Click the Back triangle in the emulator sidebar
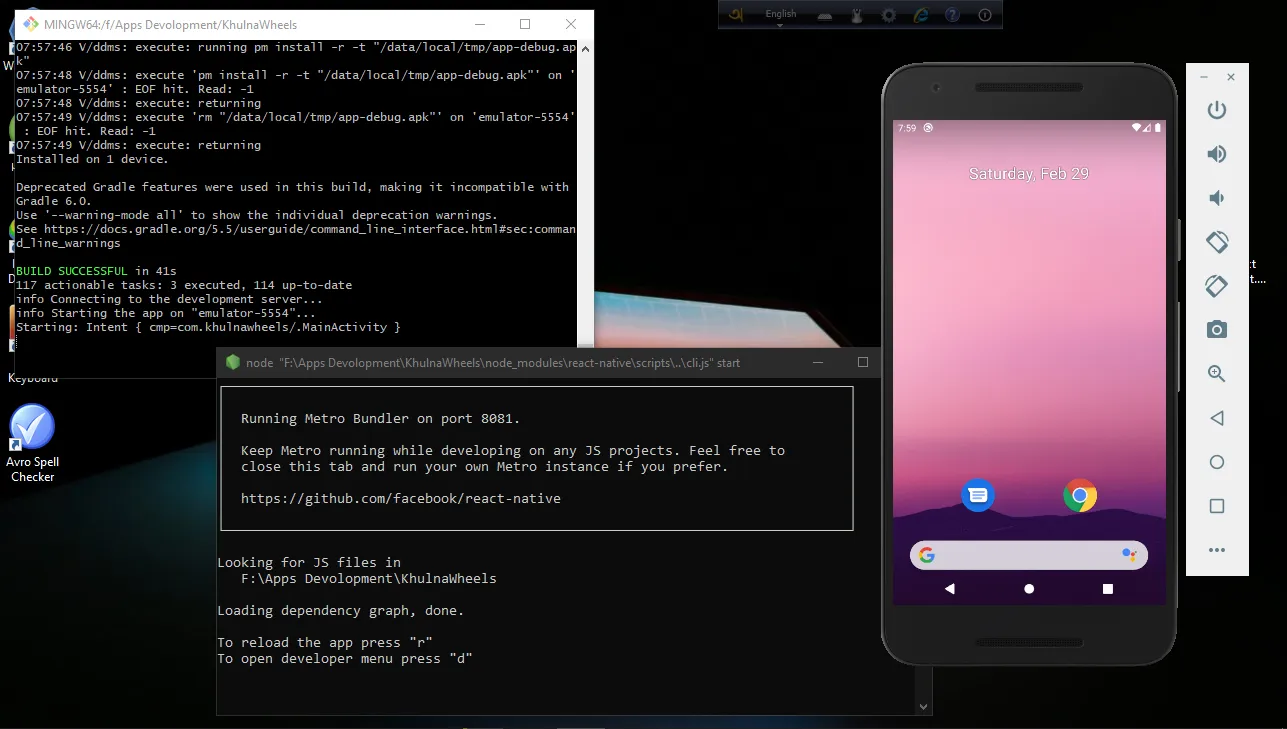 coord(1217,418)
